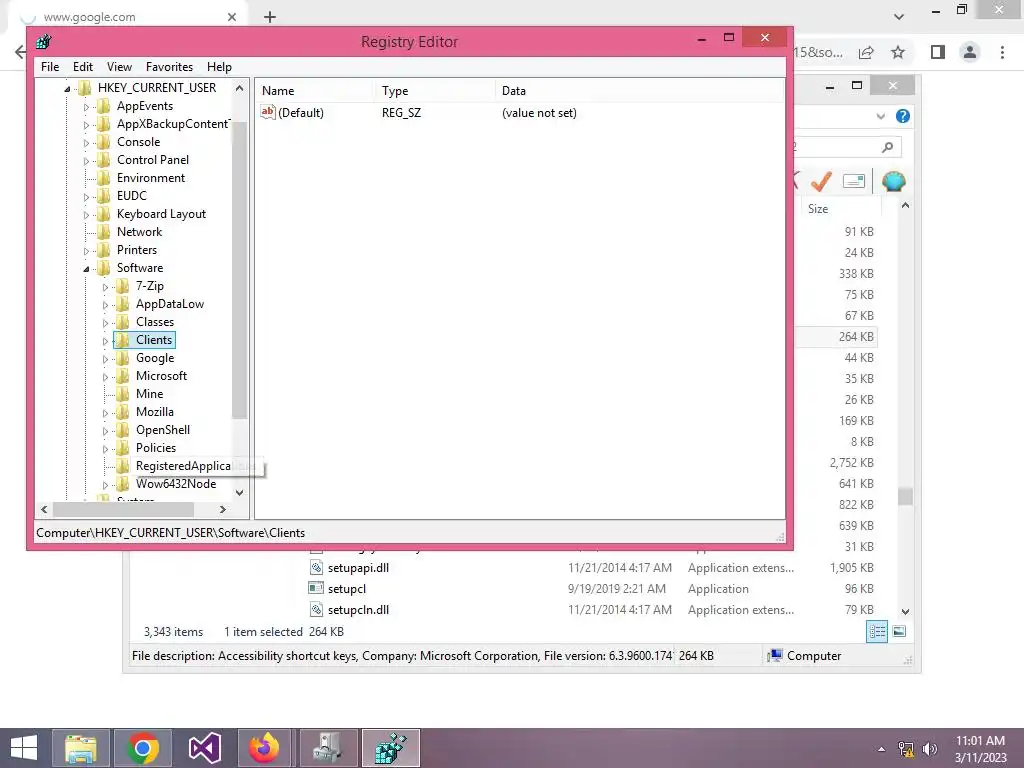Open Firefox from the taskbar
Viewport: 1024px width, 768px height.
pos(264,748)
